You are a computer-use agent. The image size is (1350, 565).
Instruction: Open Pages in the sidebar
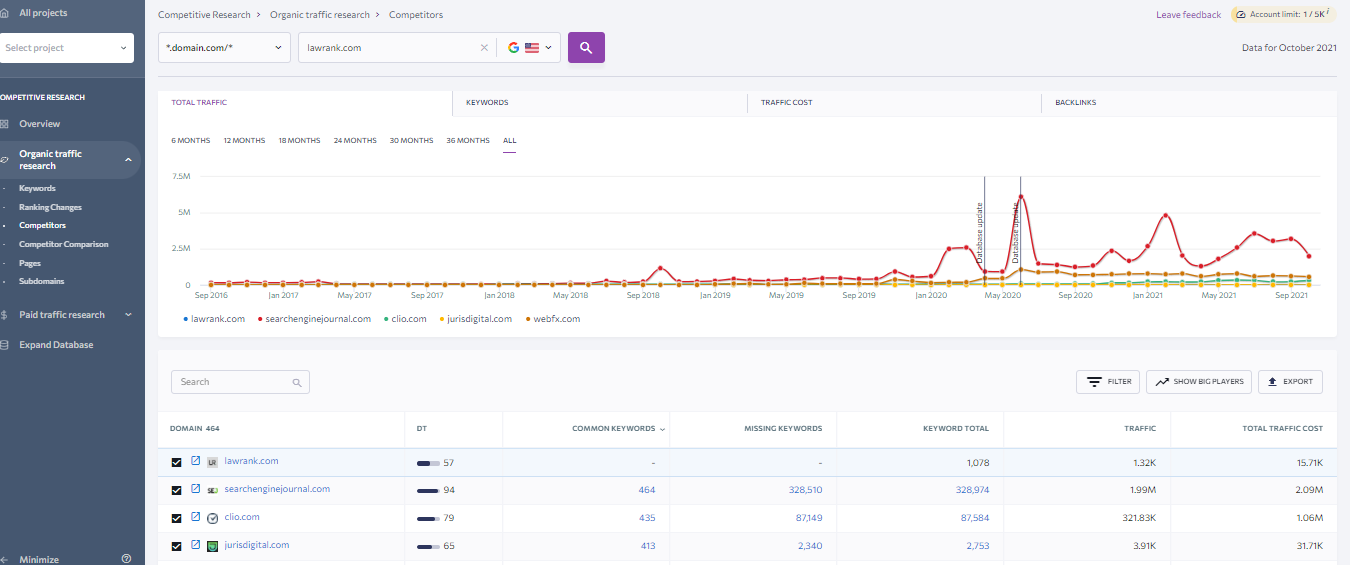click(30, 263)
